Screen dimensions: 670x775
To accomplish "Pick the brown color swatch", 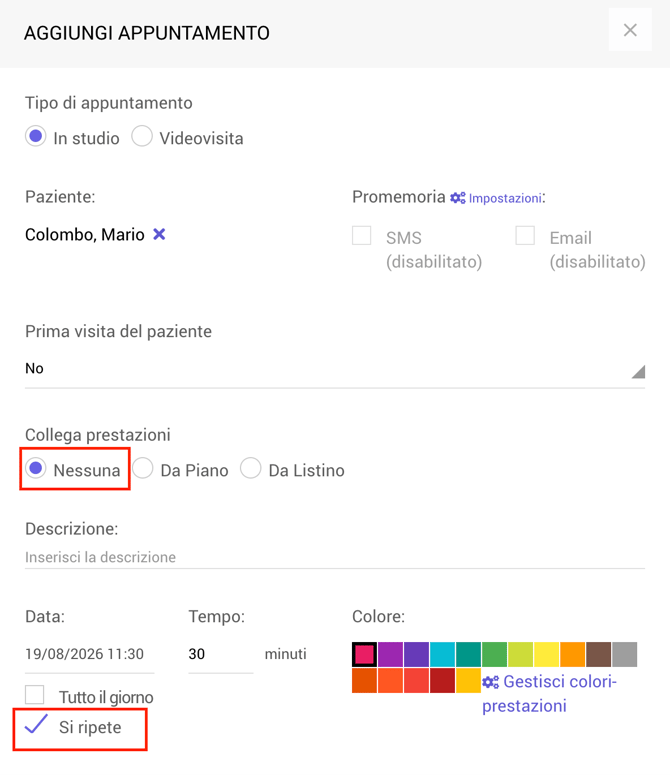I will (x=598, y=654).
